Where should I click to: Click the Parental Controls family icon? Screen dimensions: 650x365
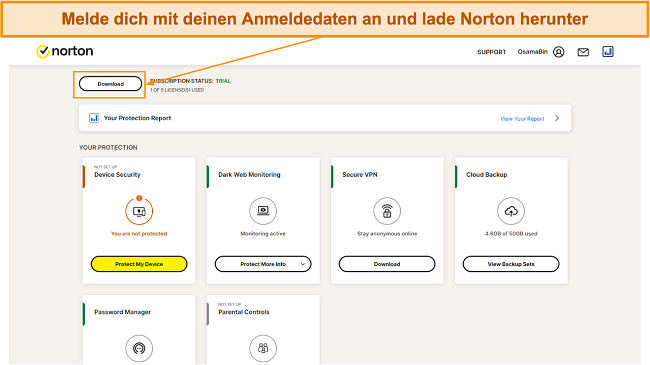[x=263, y=348]
